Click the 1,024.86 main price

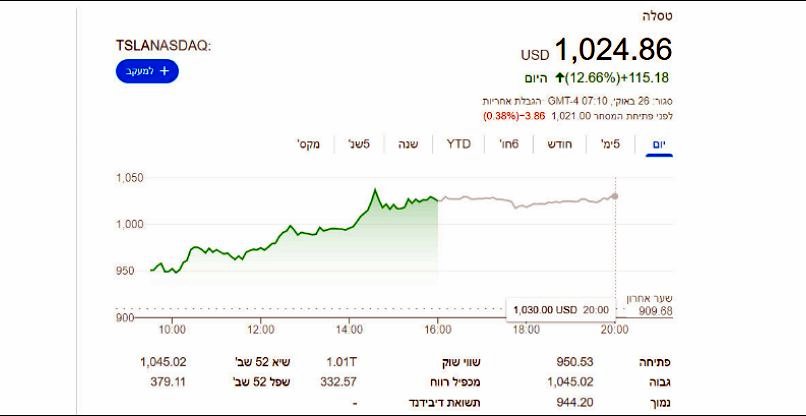coord(612,49)
